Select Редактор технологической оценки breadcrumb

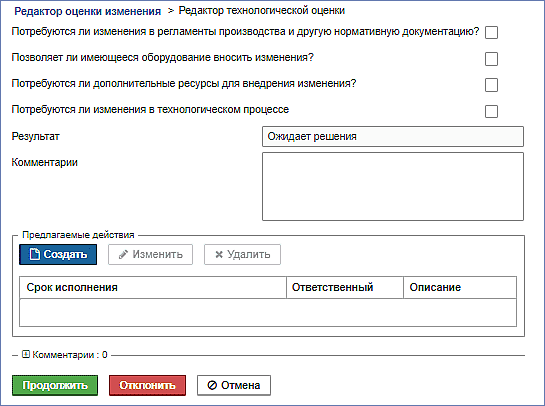click(261, 11)
